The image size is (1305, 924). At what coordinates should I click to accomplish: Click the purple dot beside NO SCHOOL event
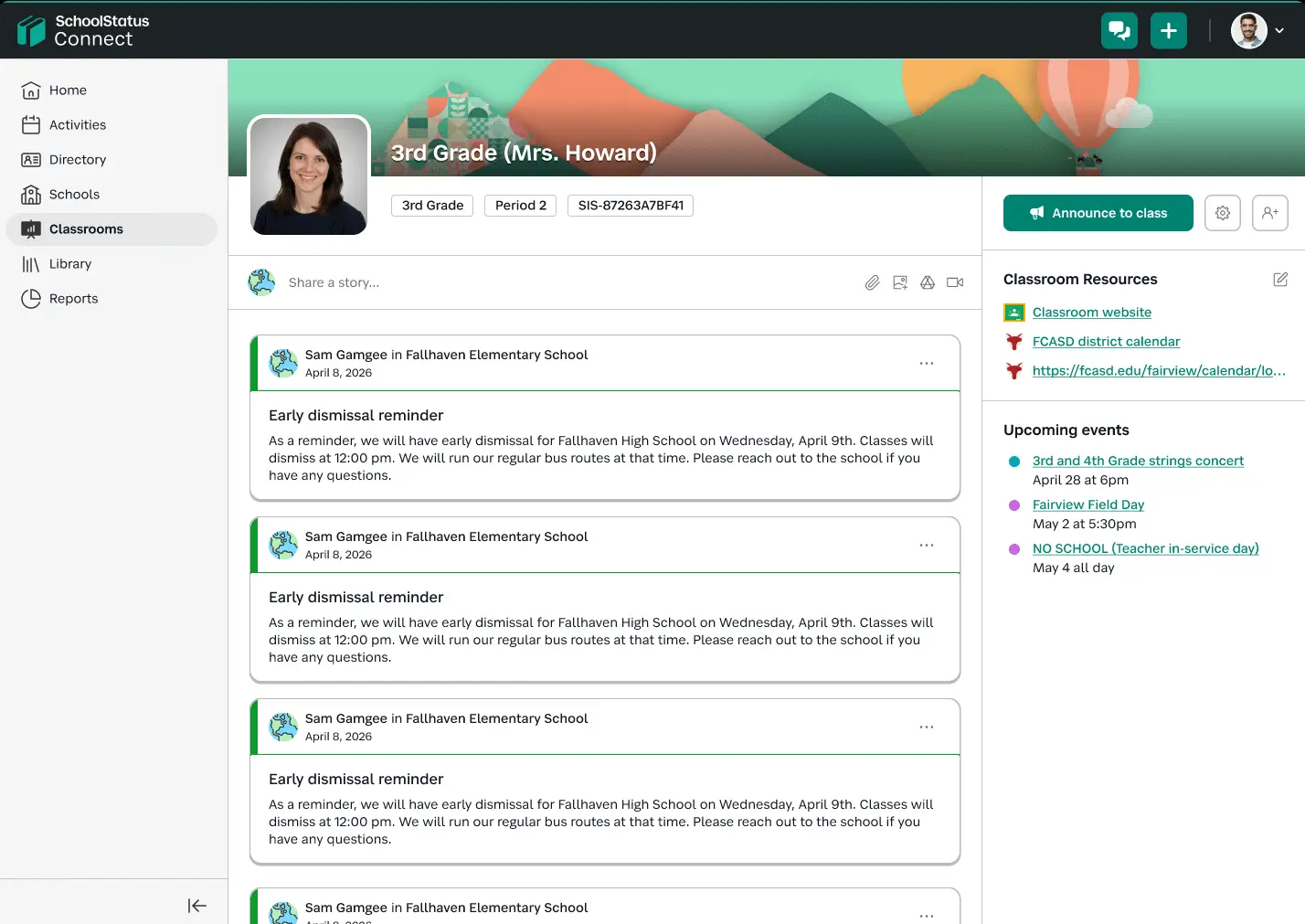tap(1013, 549)
